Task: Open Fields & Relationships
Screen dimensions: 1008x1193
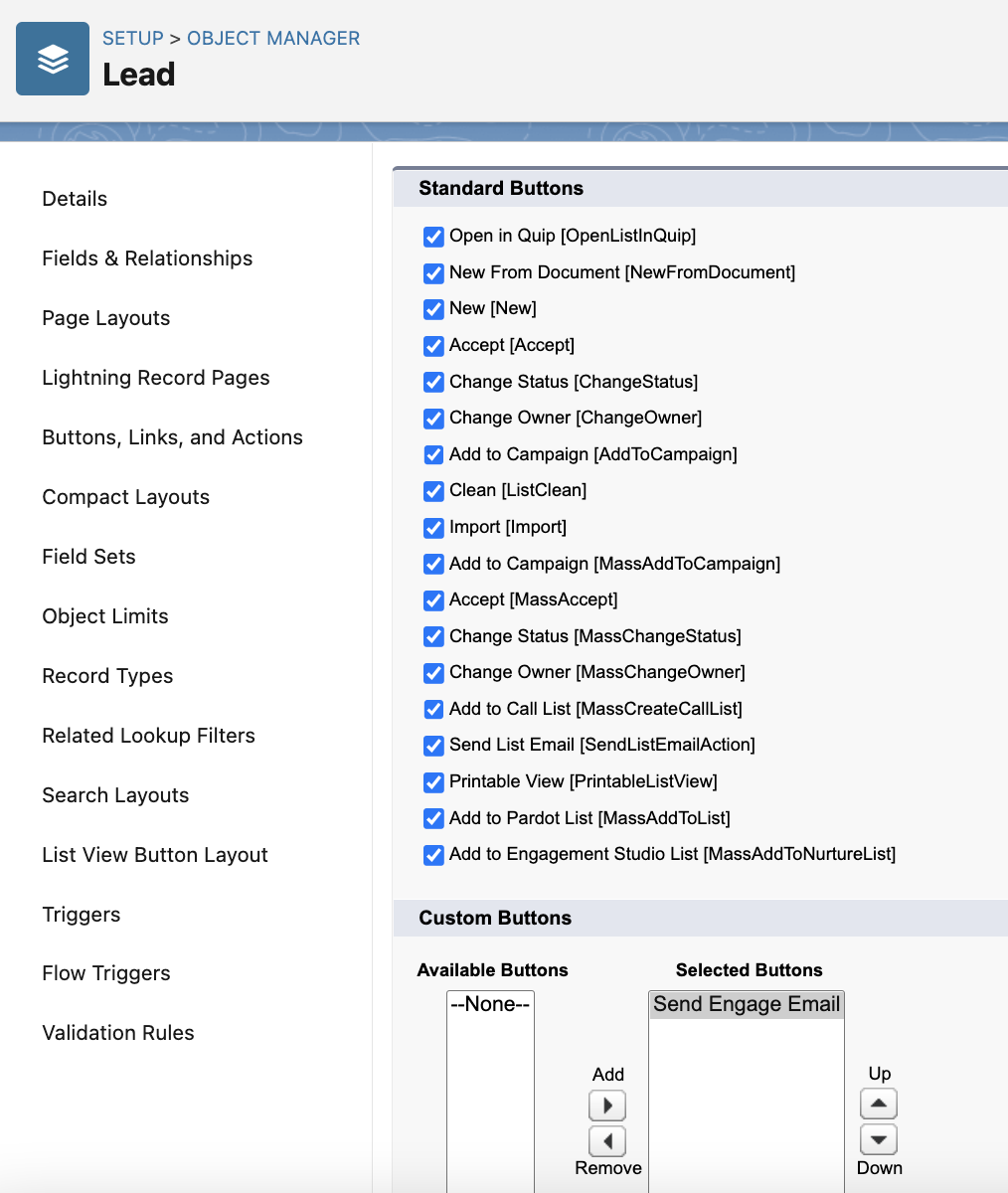Action: [147, 258]
